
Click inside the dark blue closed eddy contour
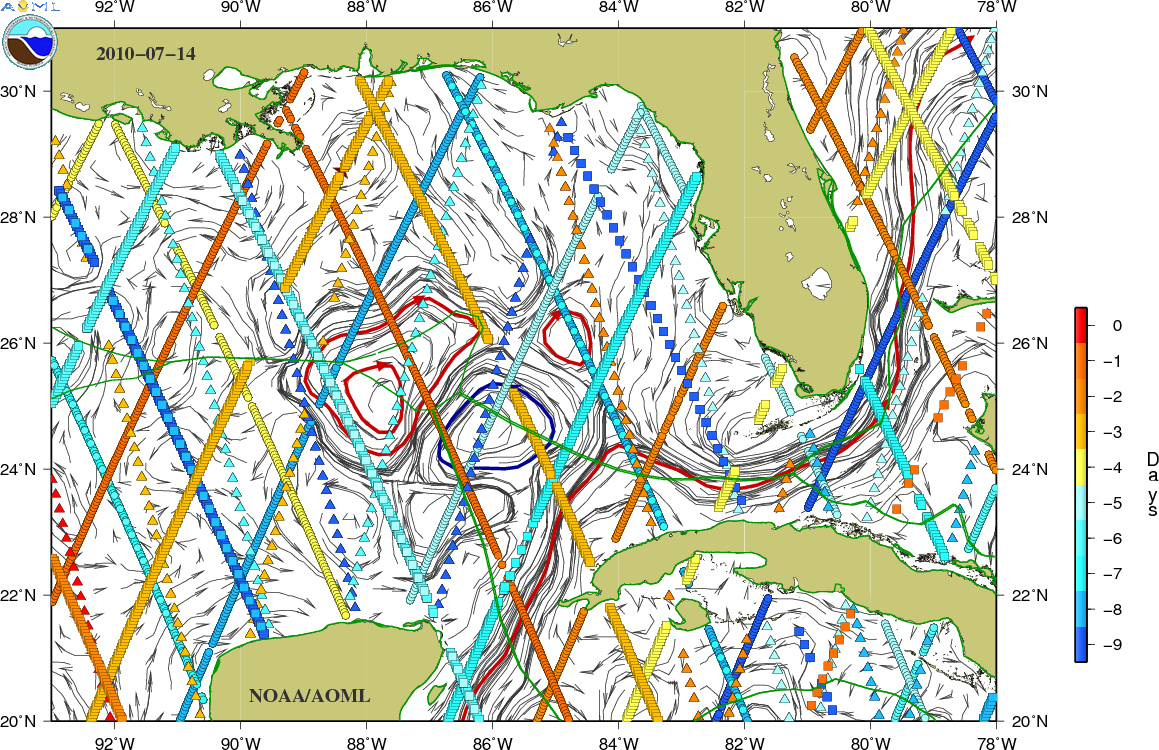click(x=499, y=426)
